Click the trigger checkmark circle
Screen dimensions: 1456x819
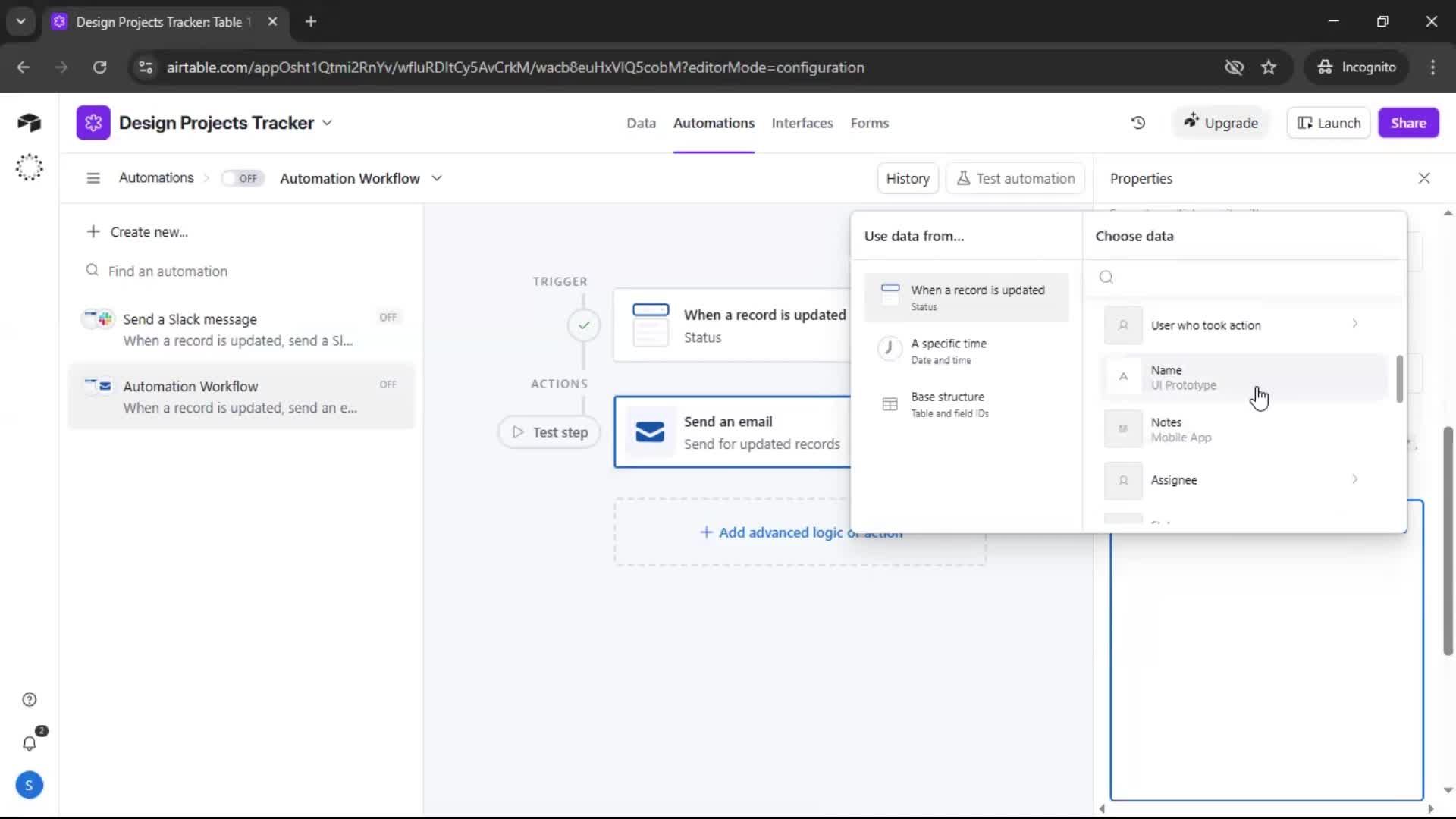tap(584, 325)
